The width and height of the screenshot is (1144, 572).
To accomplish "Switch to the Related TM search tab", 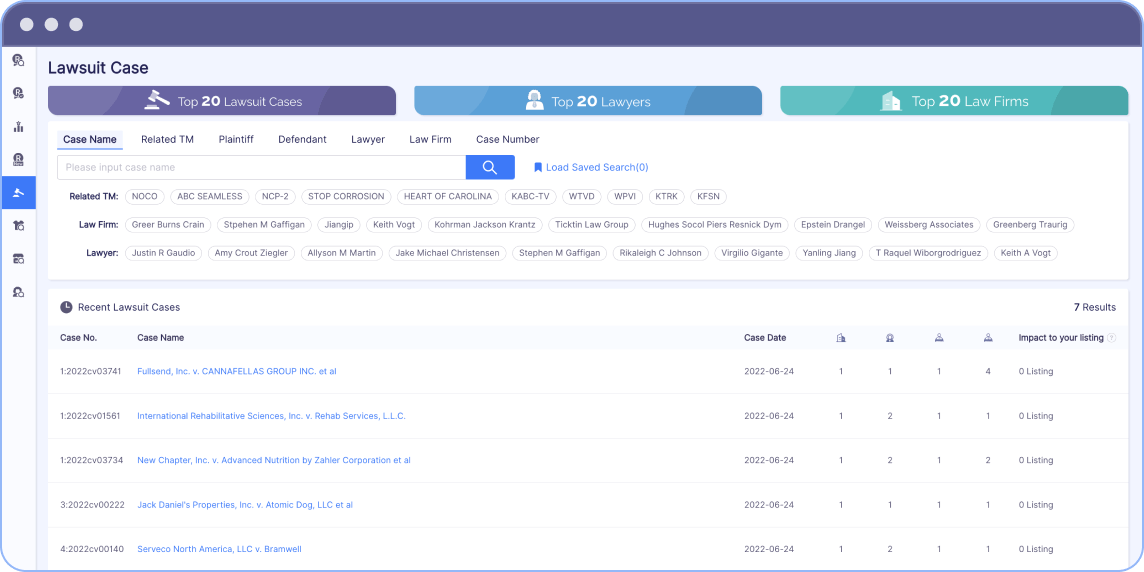I will [167, 140].
